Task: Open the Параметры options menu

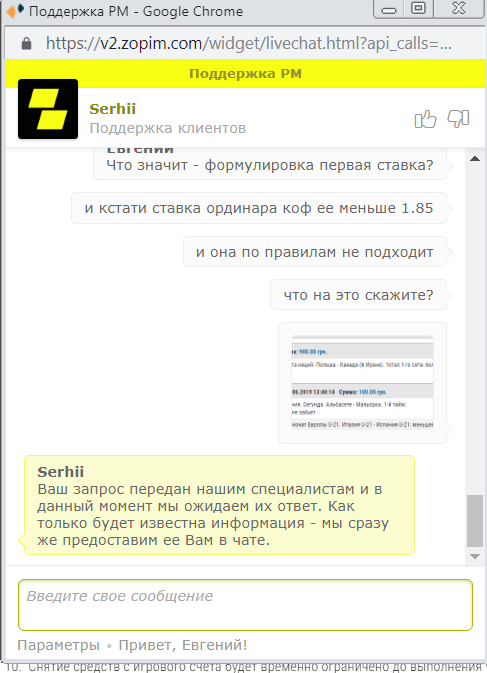Action: pos(58,645)
